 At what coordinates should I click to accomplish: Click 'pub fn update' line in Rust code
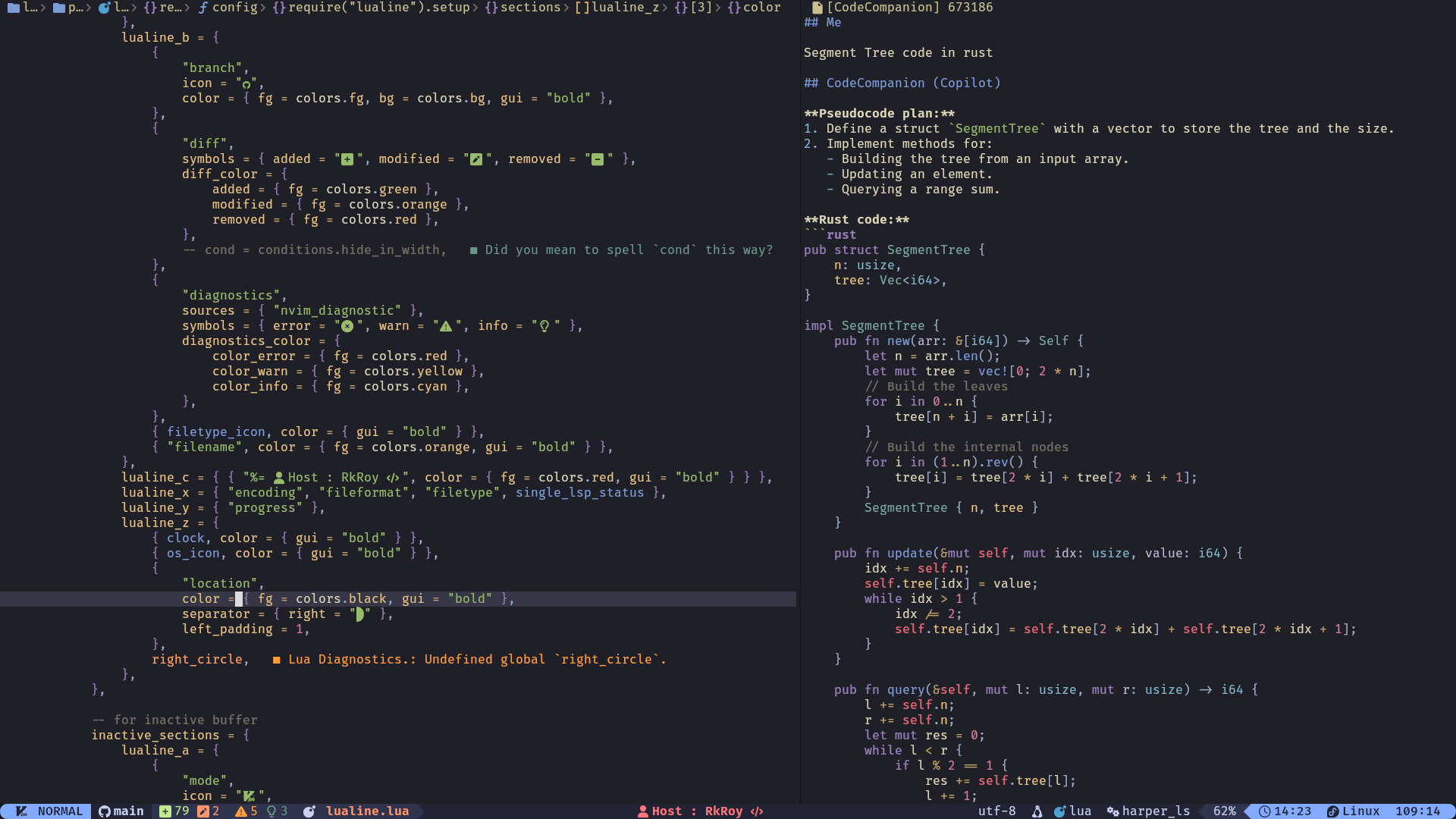1038,554
